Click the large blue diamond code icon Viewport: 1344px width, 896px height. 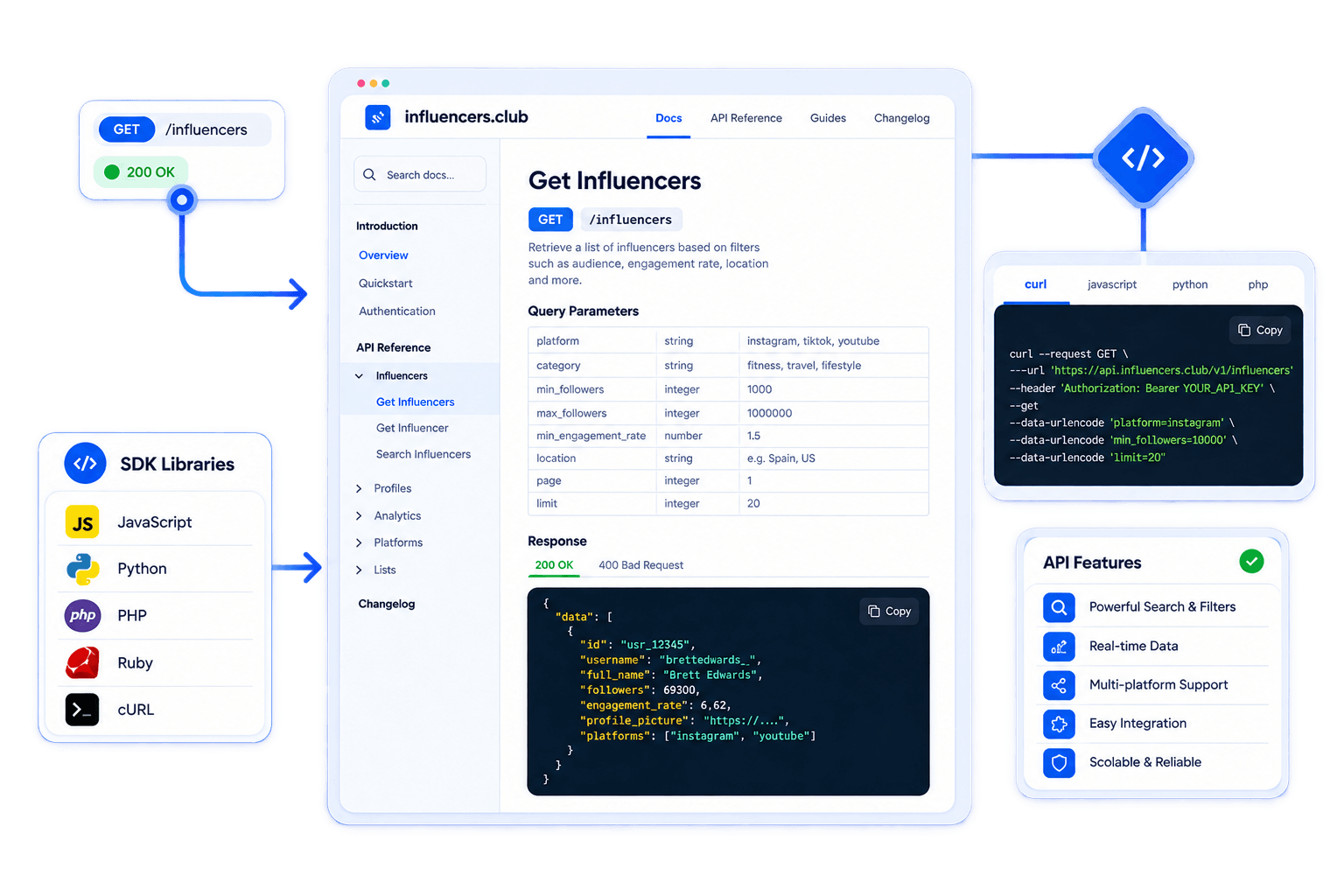[1143, 157]
